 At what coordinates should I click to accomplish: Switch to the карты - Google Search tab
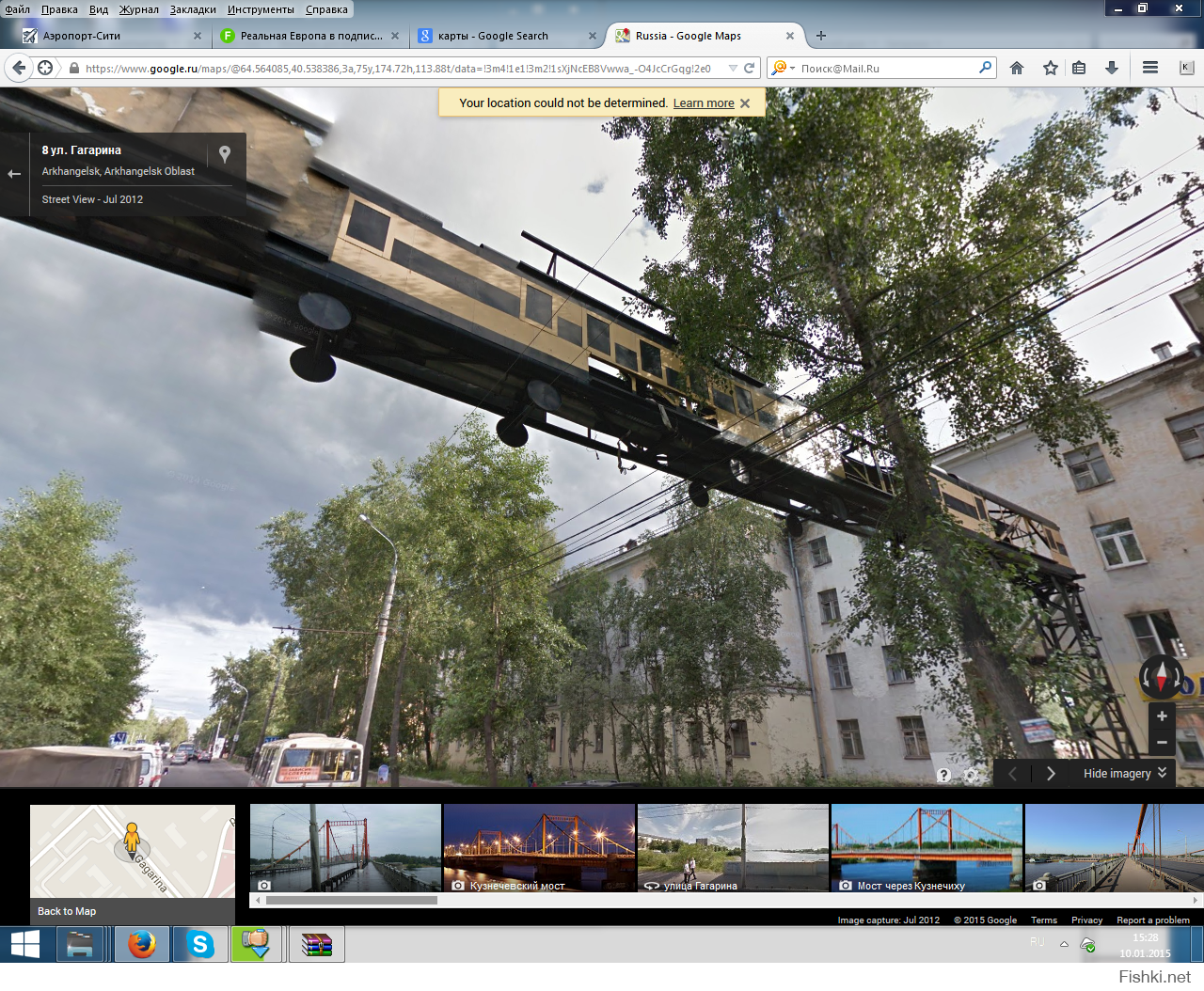pos(508,36)
